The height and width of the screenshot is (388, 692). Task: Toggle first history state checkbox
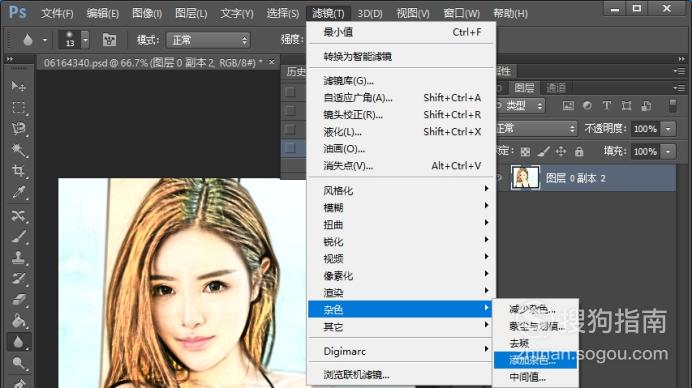click(x=290, y=92)
